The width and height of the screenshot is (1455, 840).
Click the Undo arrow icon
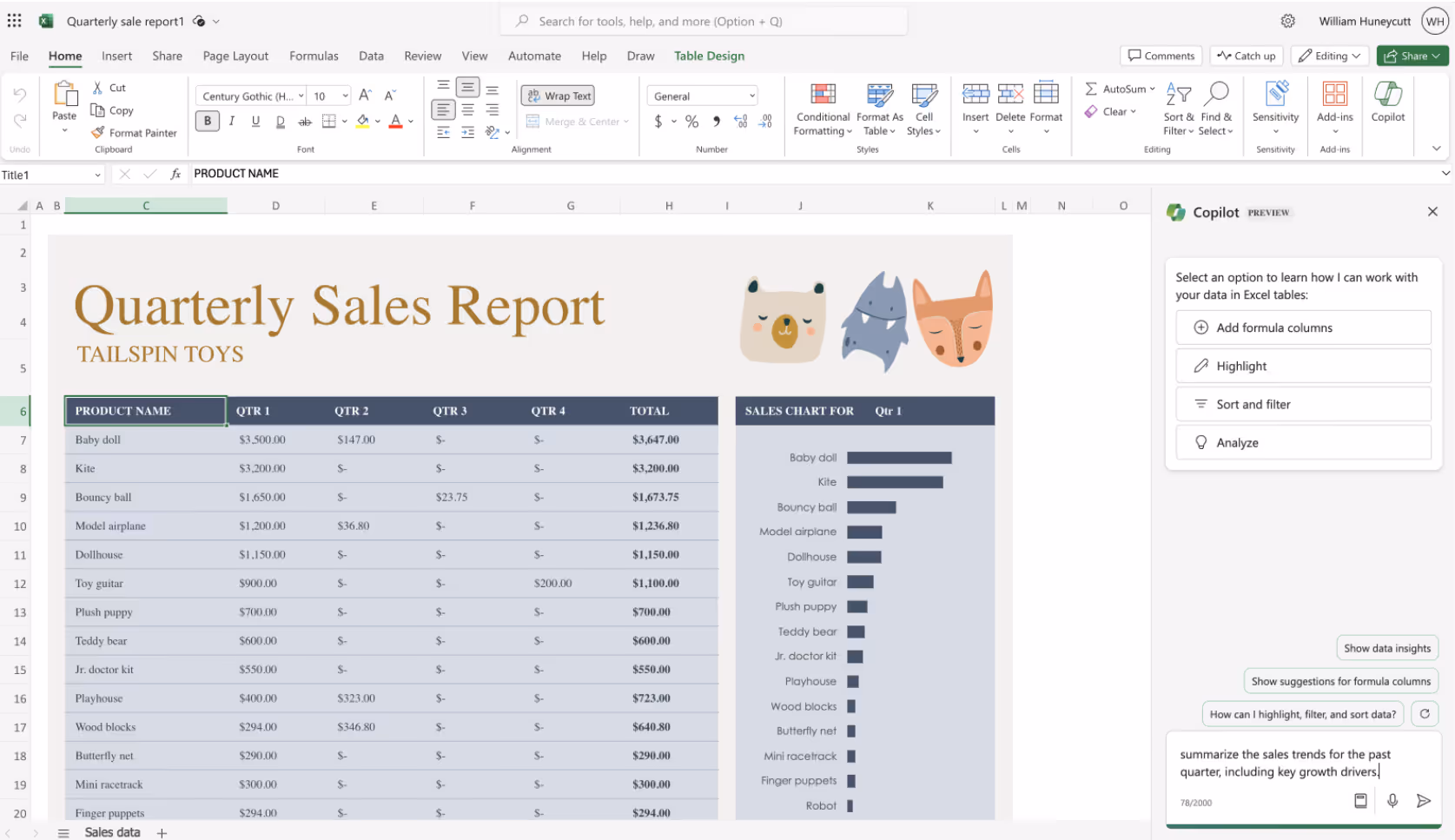coord(20,94)
